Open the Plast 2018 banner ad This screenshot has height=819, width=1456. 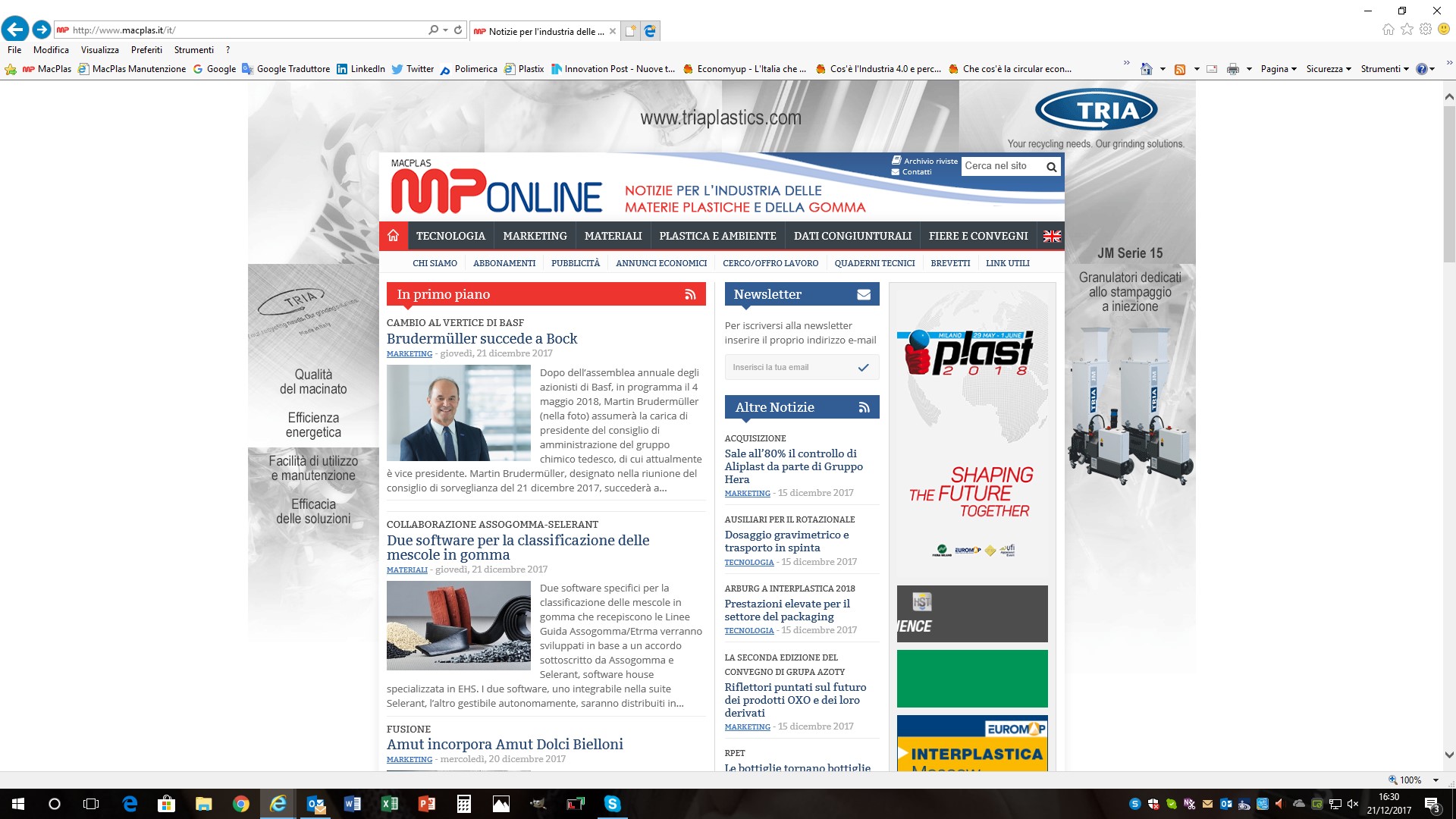tap(972, 431)
